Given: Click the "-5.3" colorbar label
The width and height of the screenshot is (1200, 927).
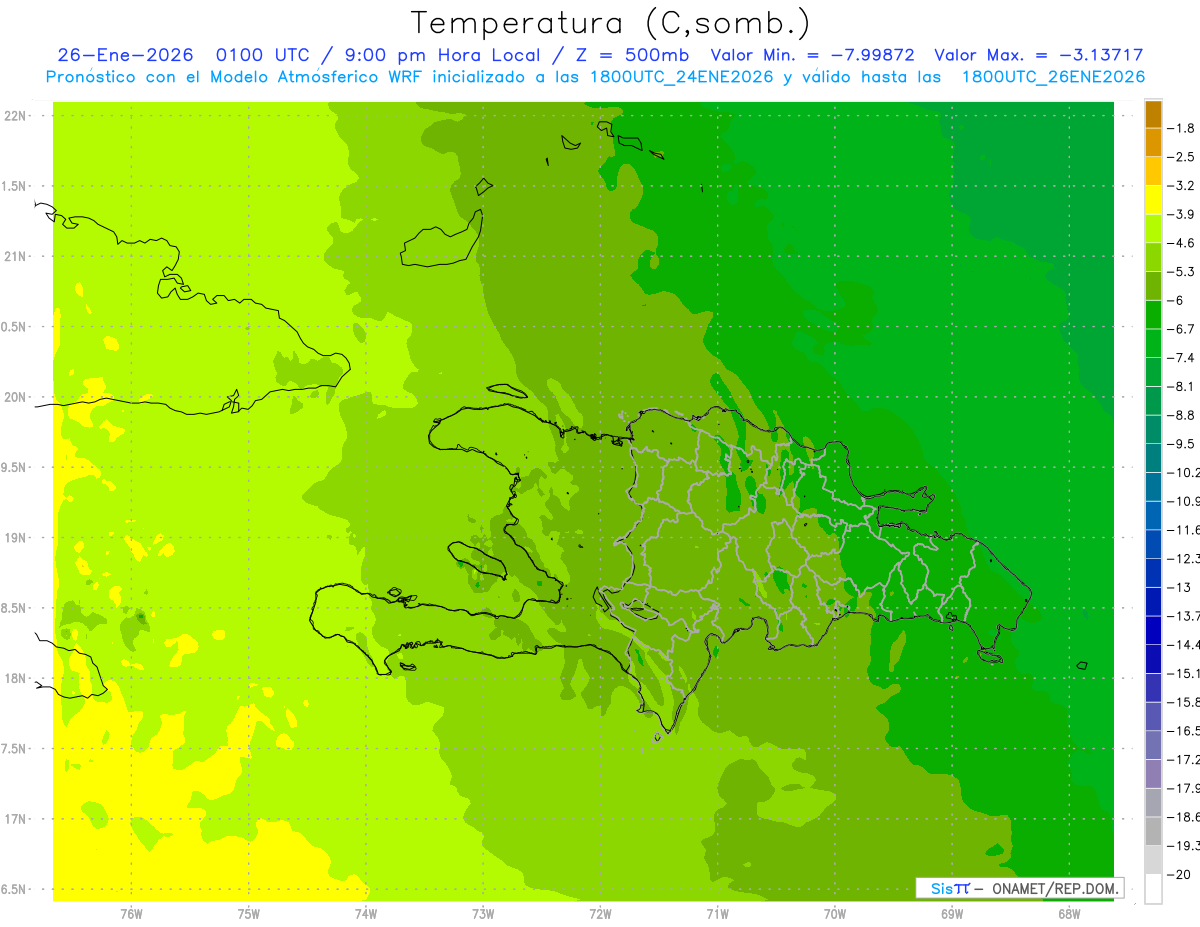Looking at the screenshot, I should (1182, 272).
